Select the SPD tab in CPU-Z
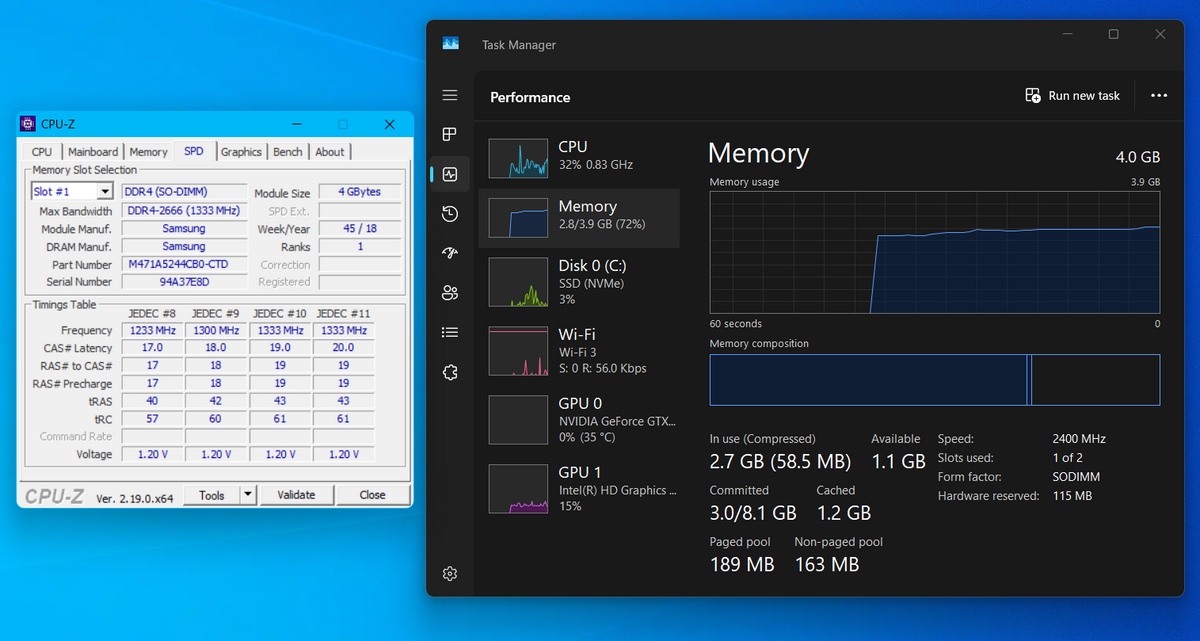Viewport: 1200px width, 641px height. 194,151
